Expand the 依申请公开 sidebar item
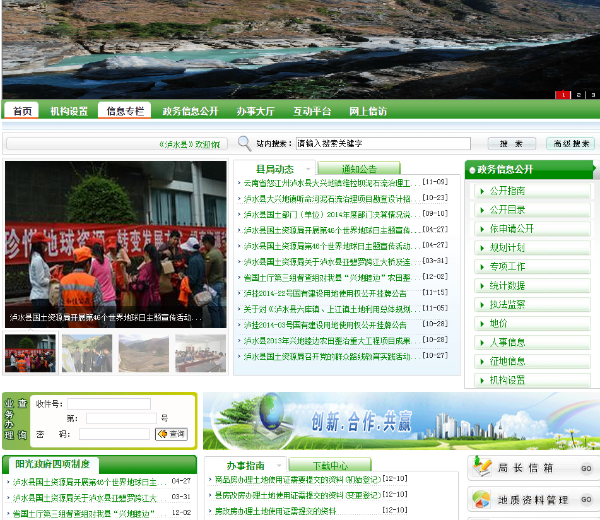Viewport: 600px width, 520px height. pyautogui.click(x=511, y=229)
